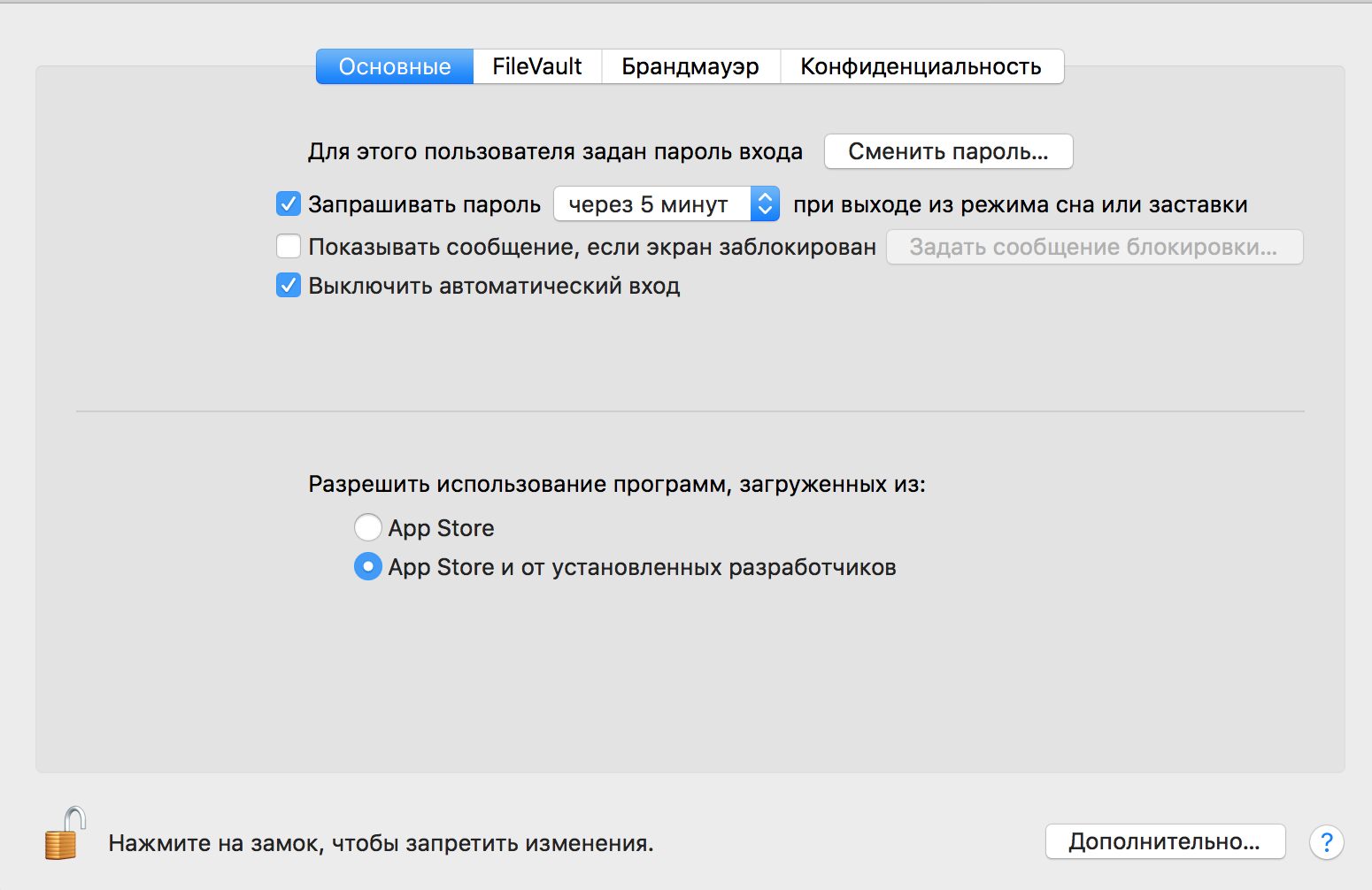This screenshot has width=1372, height=890.
Task: Enable Показывать сообщение, если экран заблокирован checkbox
Action: click(x=289, y=246)
